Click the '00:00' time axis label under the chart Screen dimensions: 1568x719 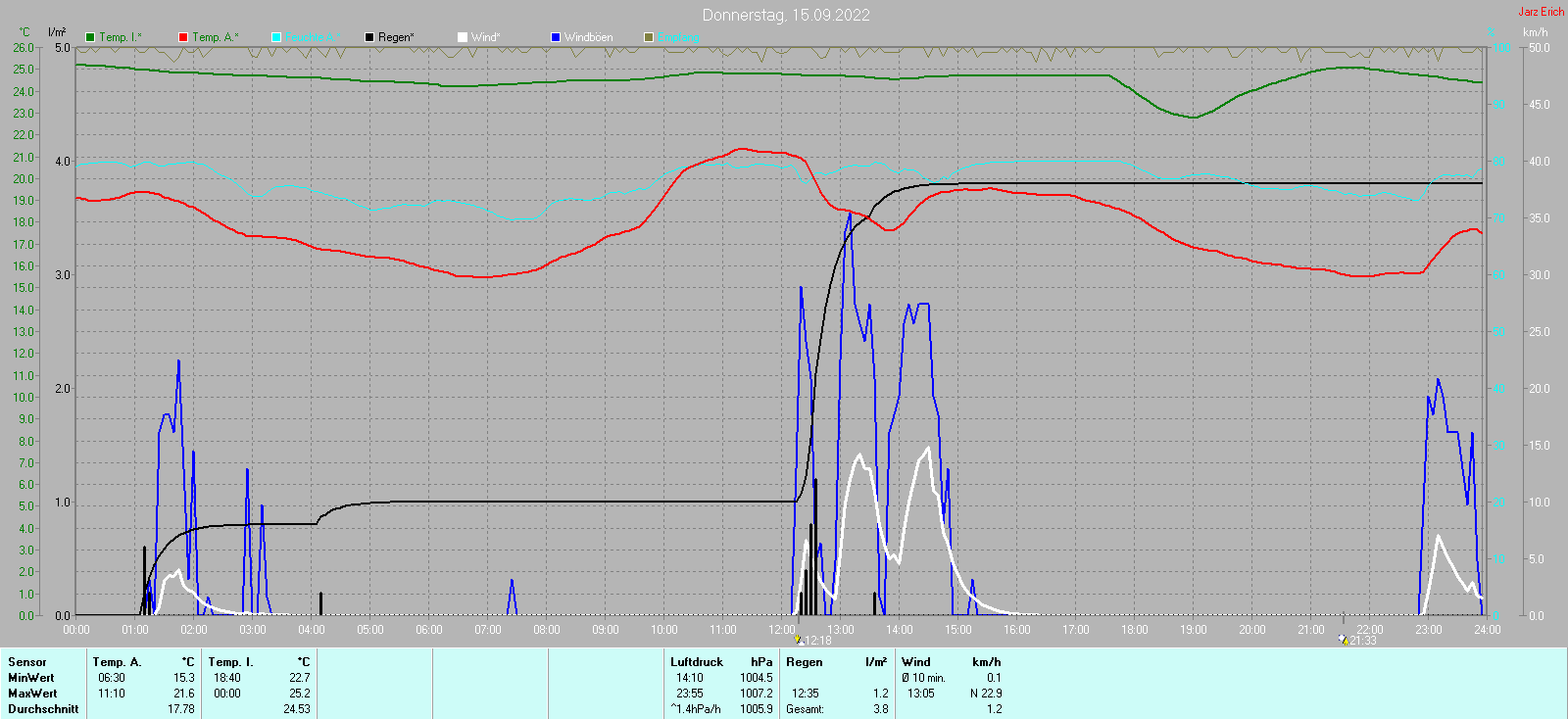point(76,630)
